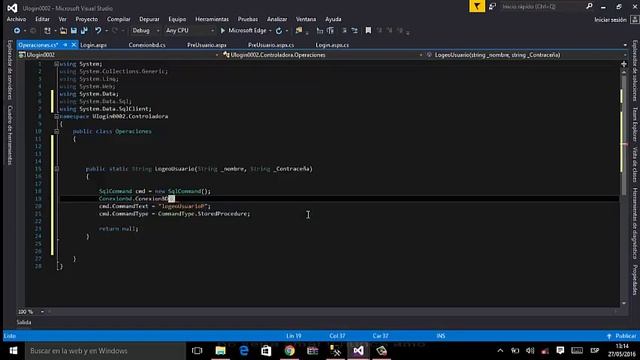Image resolution: width=640 pixels, height=360 pixels.
Task: Undo the last edit
Action: (98, 31)
